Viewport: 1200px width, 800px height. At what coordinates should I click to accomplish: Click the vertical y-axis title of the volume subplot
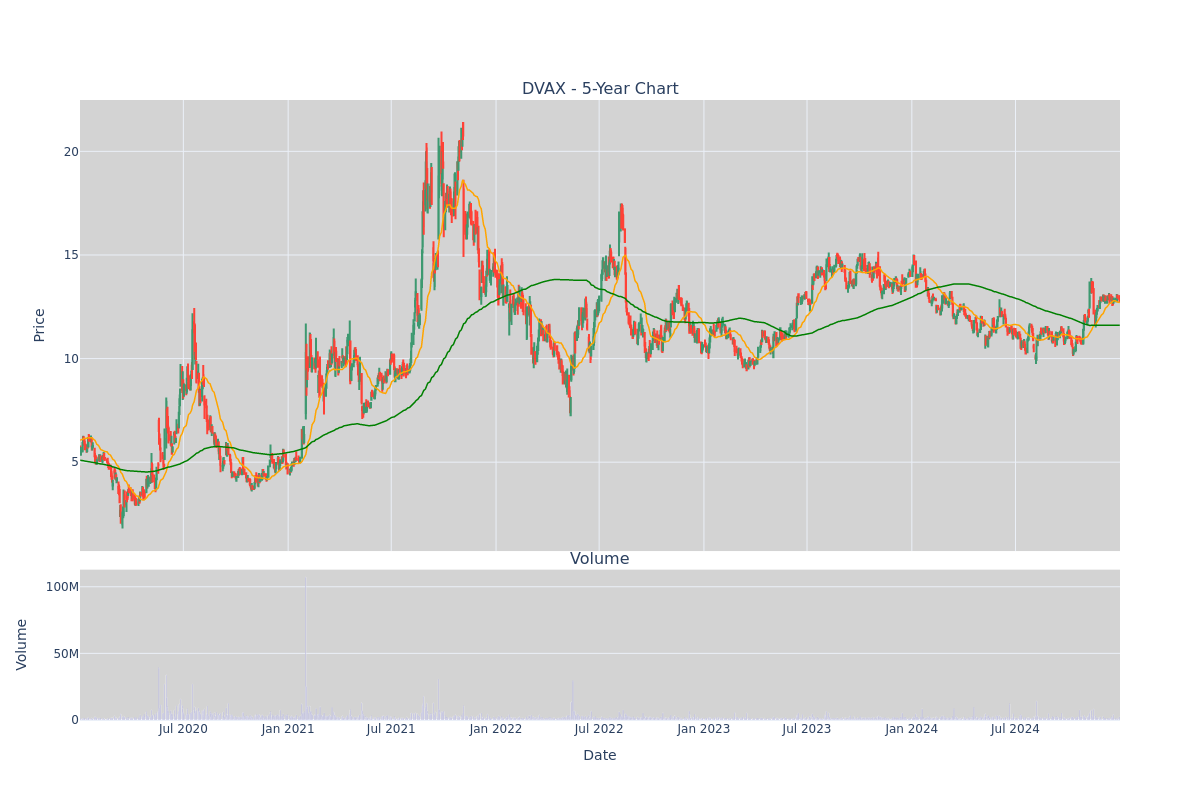(x=22, y=644)
